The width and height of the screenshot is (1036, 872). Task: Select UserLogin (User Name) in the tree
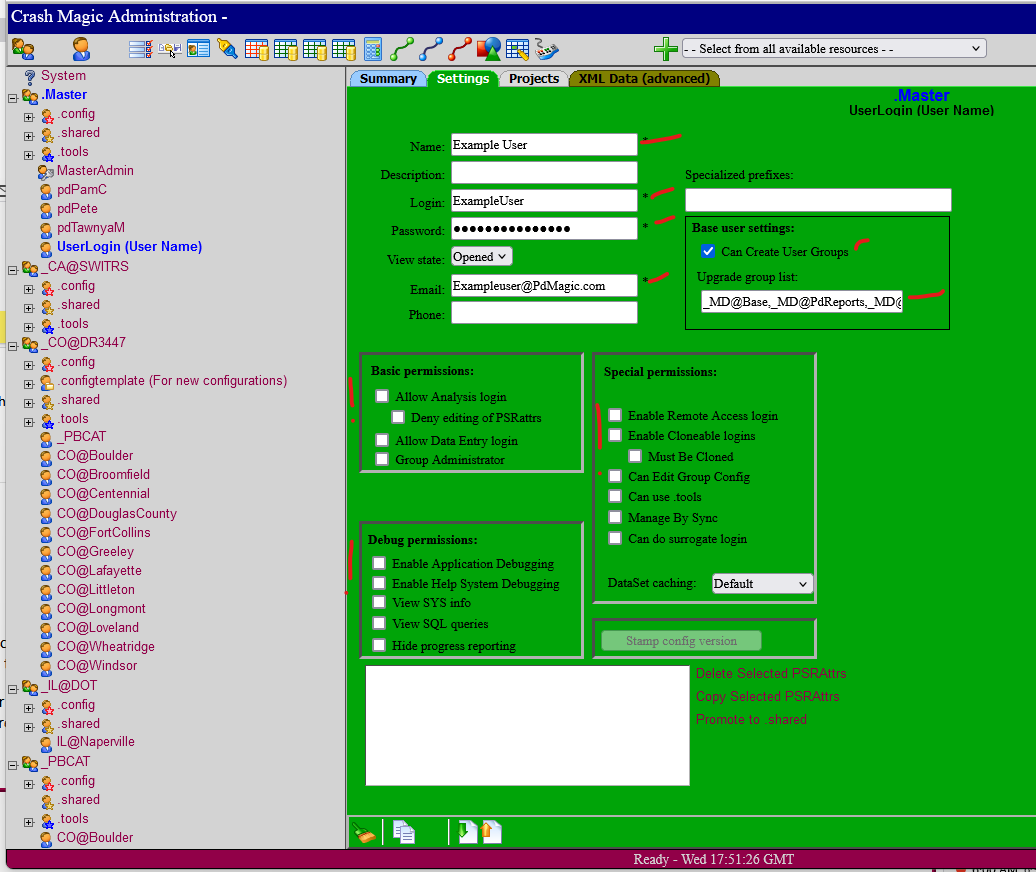(130, 246)
